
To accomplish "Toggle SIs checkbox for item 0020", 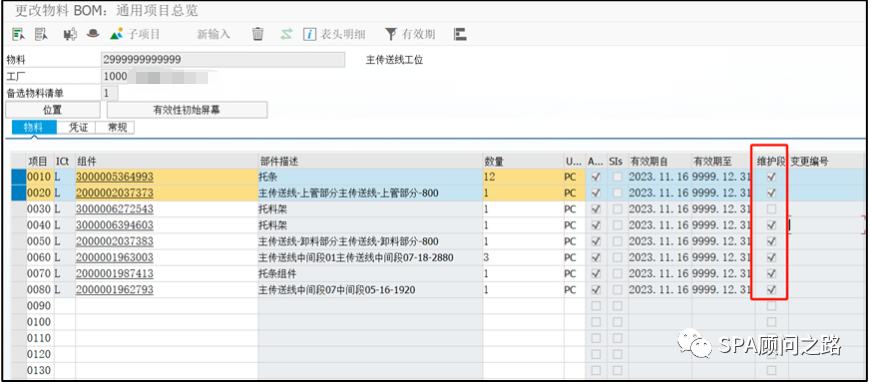I will pos(617,193).
